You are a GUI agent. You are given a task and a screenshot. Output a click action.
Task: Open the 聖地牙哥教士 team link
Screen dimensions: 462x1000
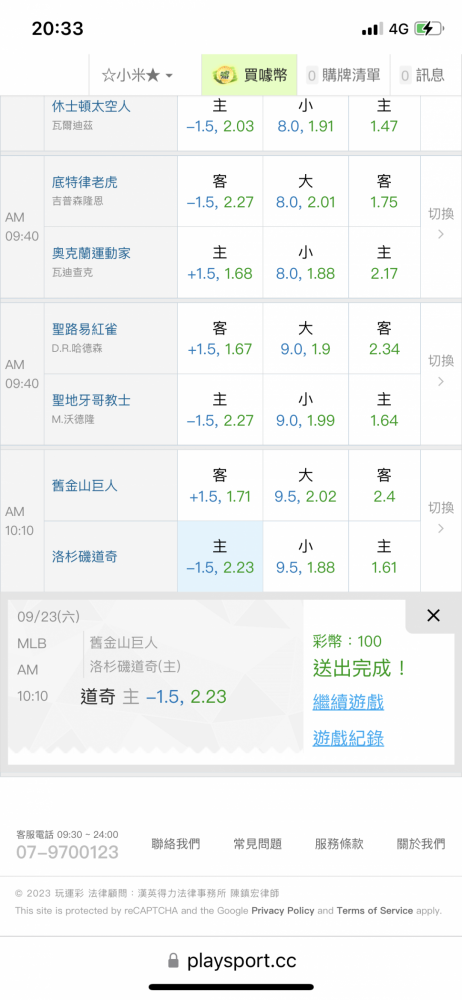tap(91, 401)
